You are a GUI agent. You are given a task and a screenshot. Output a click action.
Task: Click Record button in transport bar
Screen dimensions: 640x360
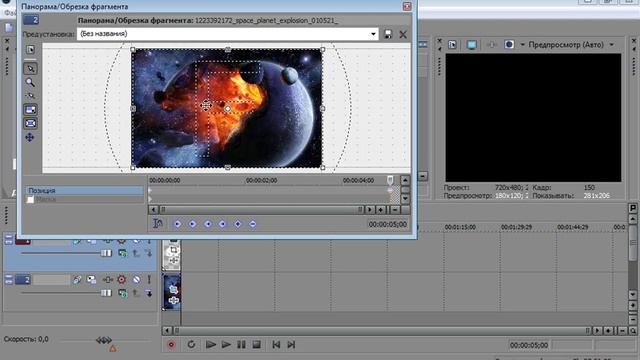coord(171,345)
